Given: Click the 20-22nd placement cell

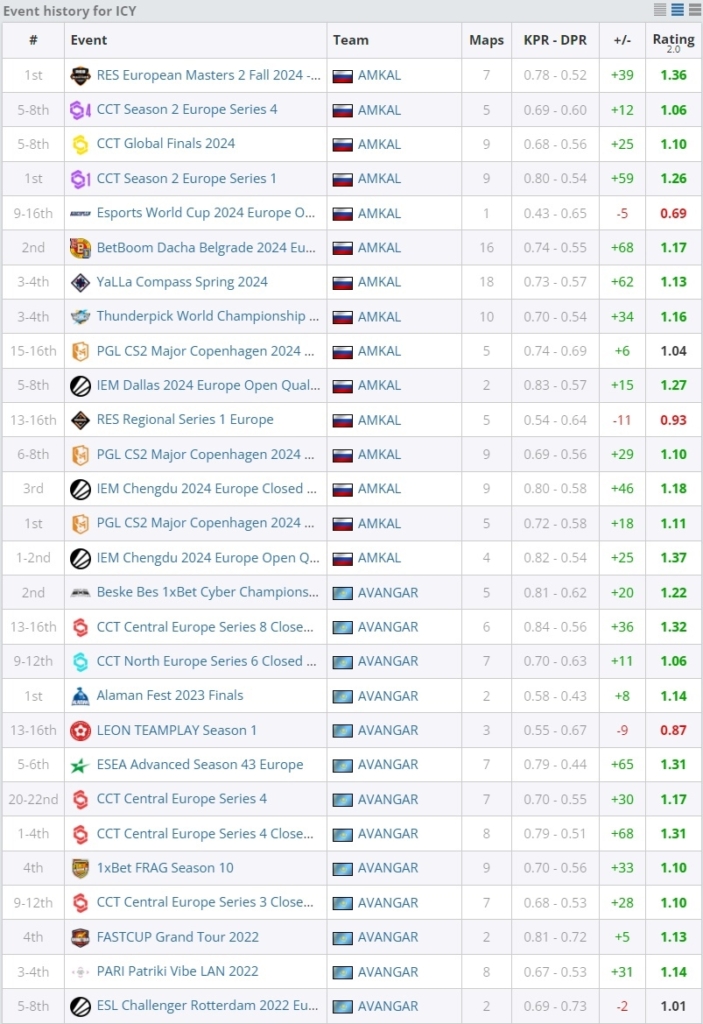Looking at the screenshot, I should coord(33,799).
